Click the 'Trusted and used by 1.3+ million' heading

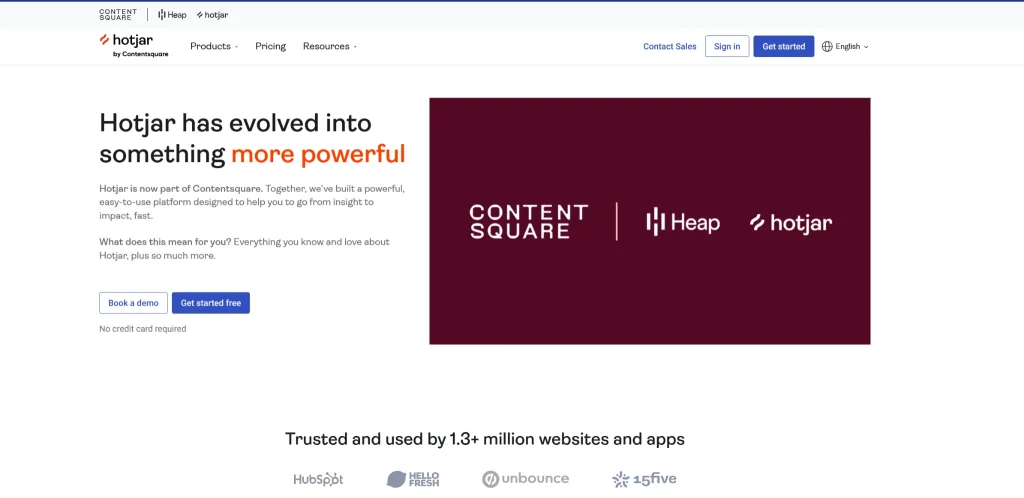click(x=485, y=439)
